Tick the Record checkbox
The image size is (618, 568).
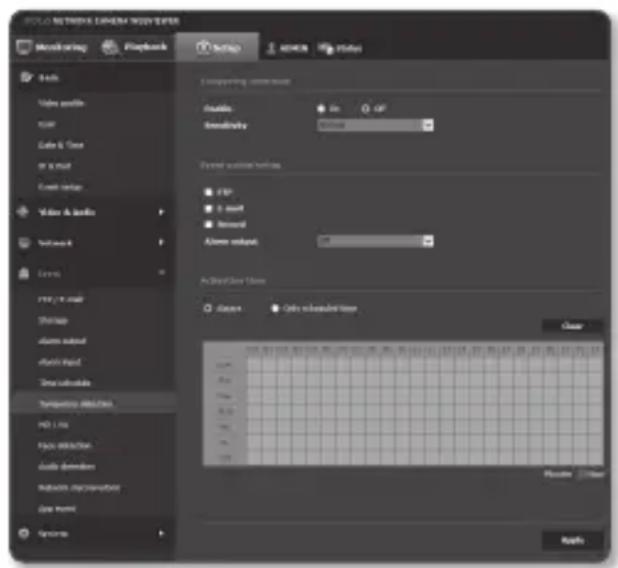(208, 224)
